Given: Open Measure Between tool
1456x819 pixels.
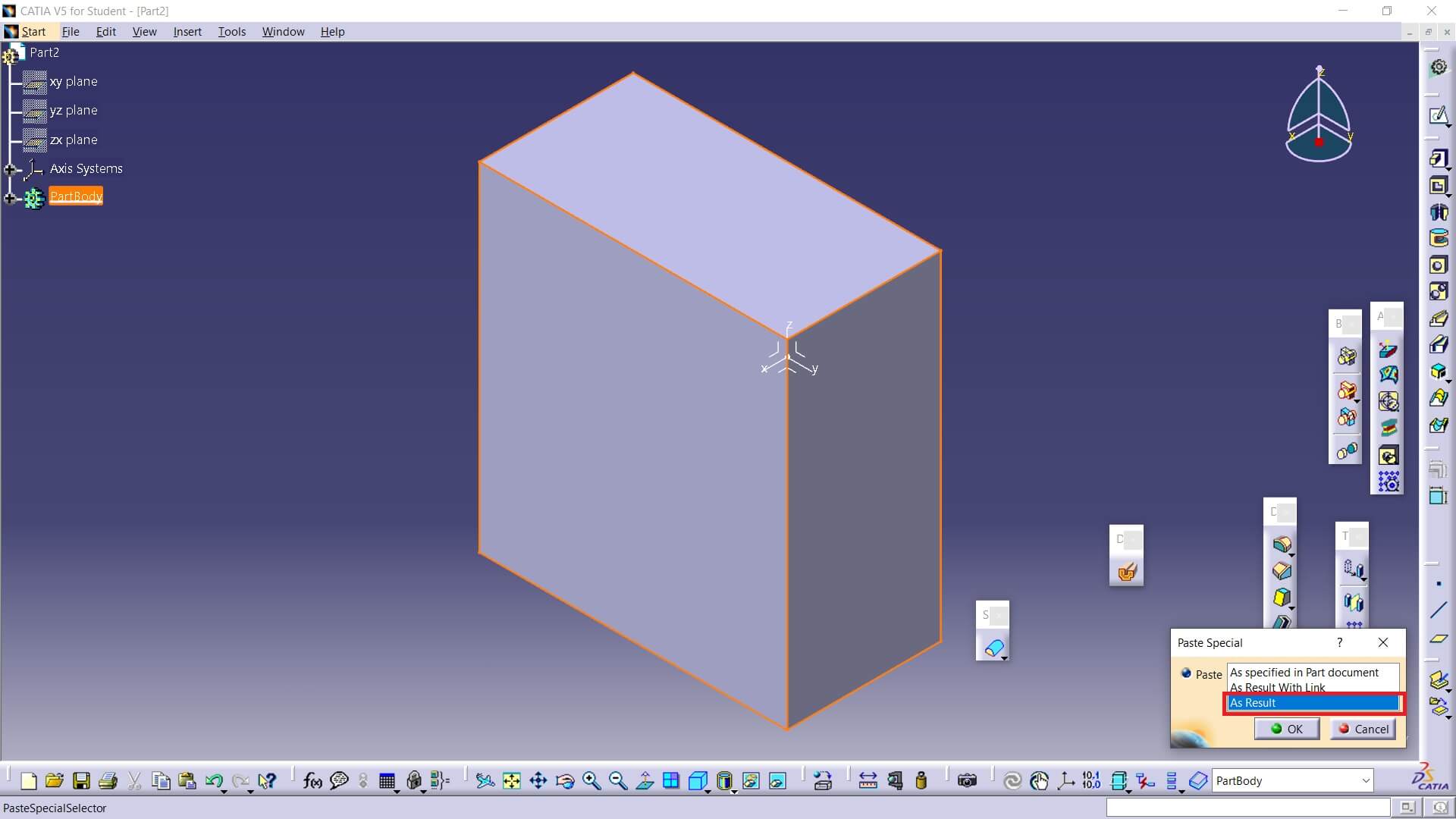Looking at the screenshot, I should tap(868, 780).
